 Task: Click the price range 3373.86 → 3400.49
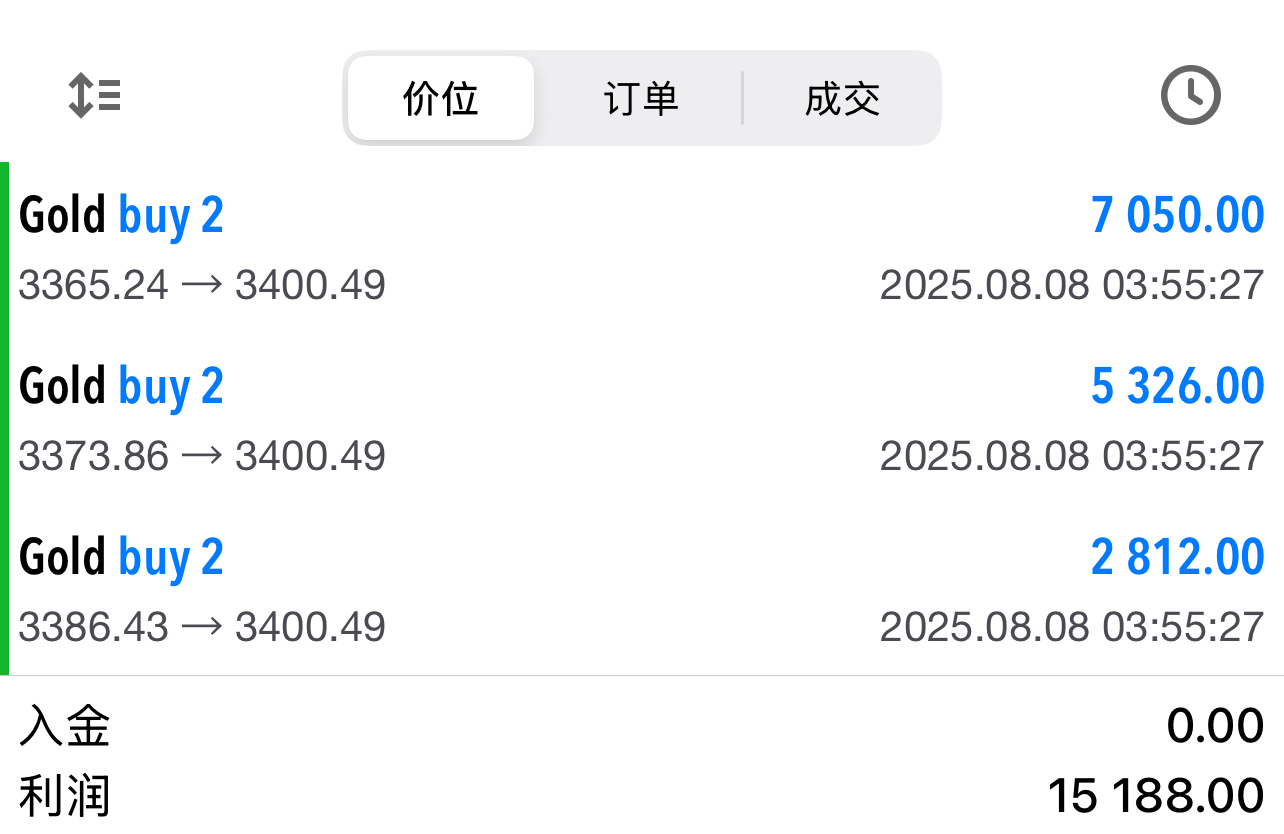pos(202,457)
